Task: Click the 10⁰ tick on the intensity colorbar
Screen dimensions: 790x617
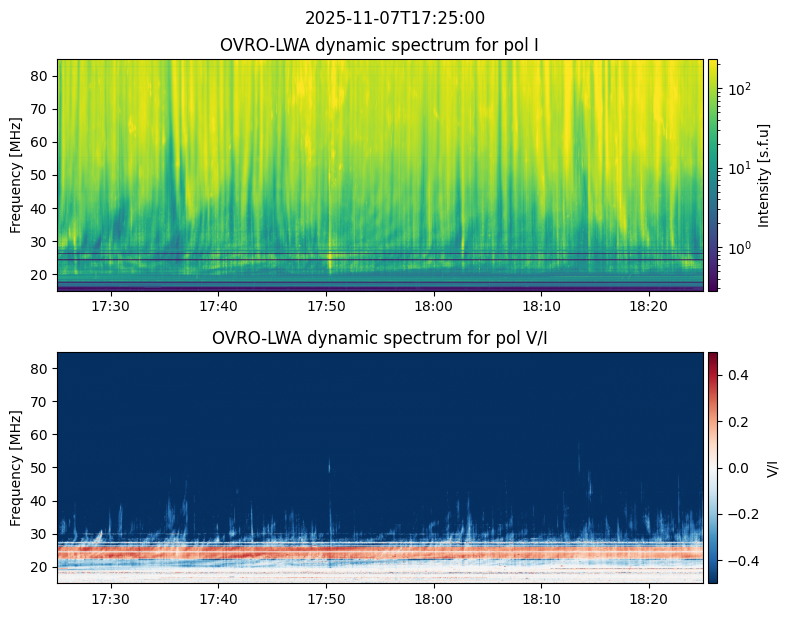Action: [x=738, y=247]
